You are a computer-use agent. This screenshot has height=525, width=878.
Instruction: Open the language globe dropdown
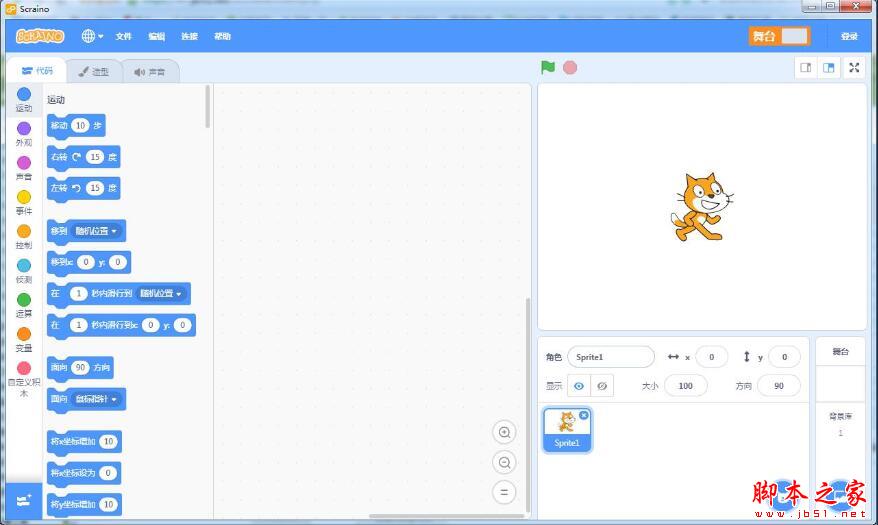[x=92, y=36]
